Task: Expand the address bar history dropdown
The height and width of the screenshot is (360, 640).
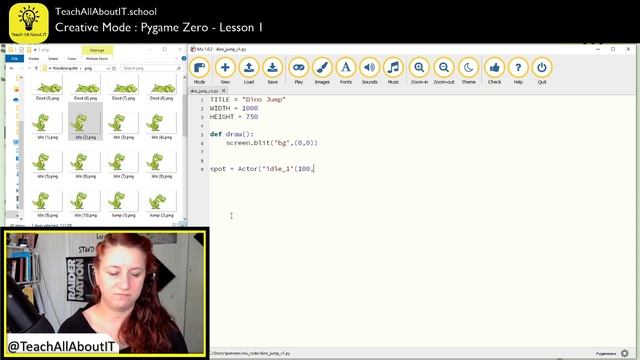Action: pos(108,69)
